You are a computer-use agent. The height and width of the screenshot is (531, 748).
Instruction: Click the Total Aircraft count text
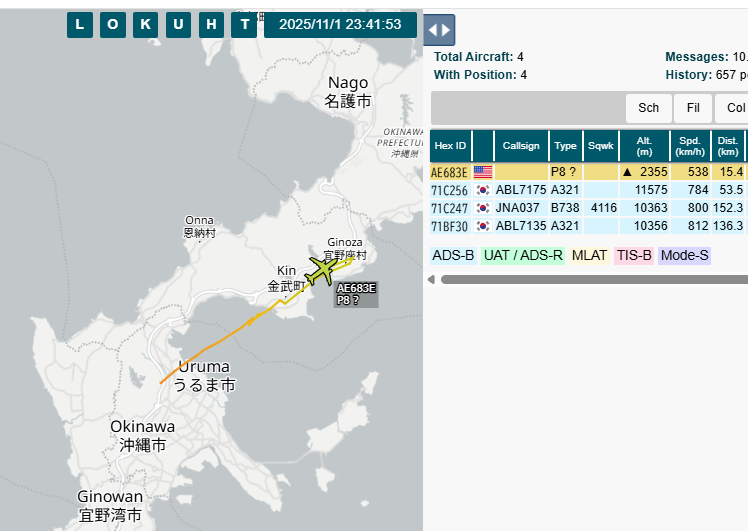(x=478, y=57)
